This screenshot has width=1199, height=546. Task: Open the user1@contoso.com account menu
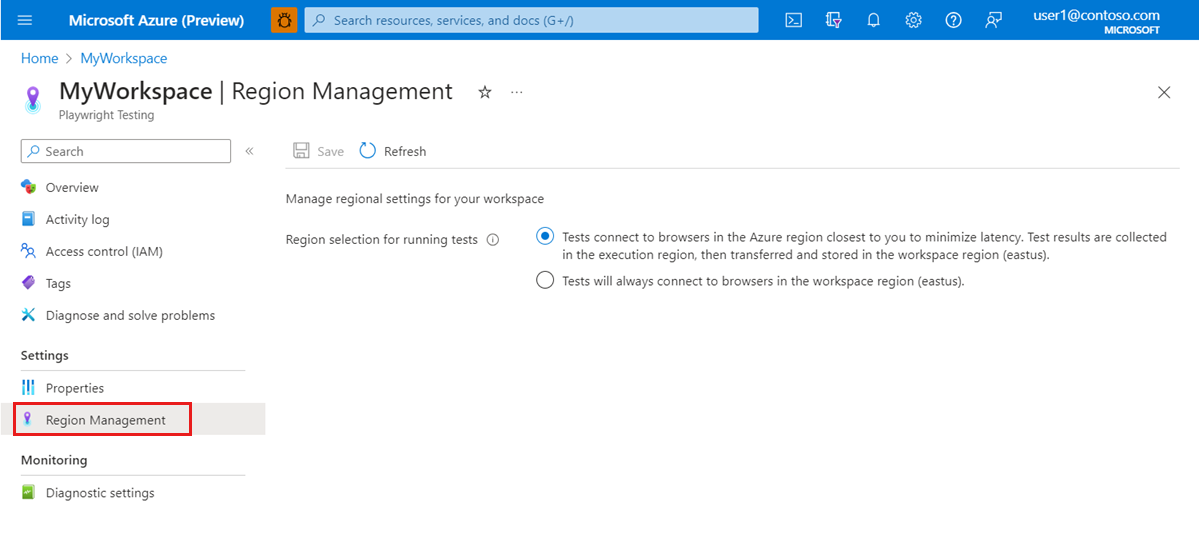pos(1096,20)
